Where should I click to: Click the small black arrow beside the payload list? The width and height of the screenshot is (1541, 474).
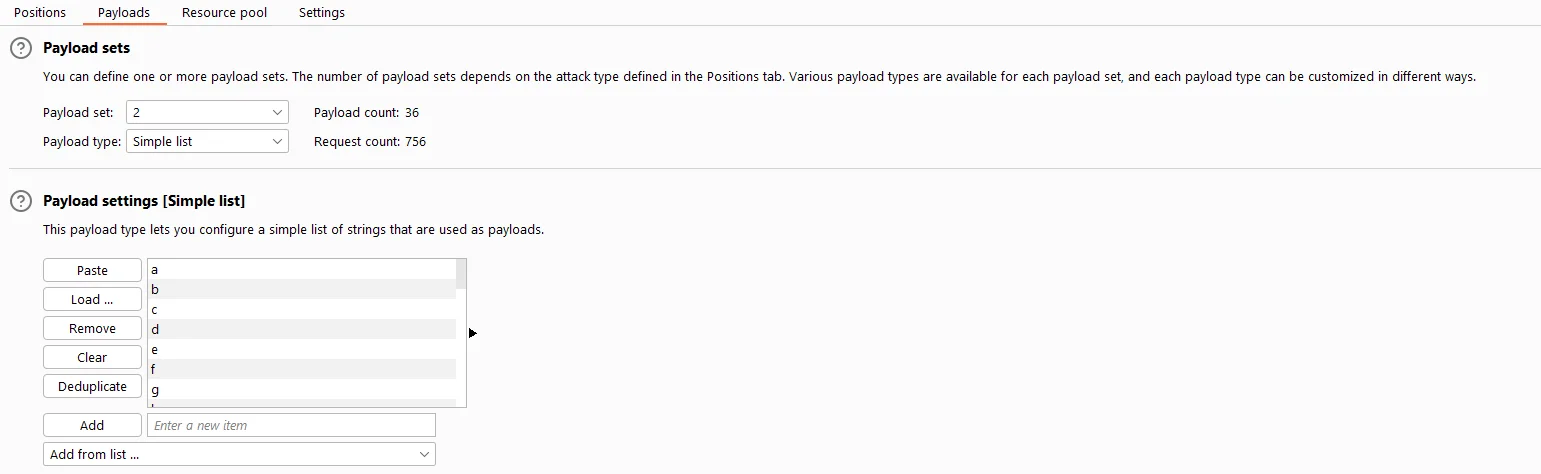(x=473, y=333)
